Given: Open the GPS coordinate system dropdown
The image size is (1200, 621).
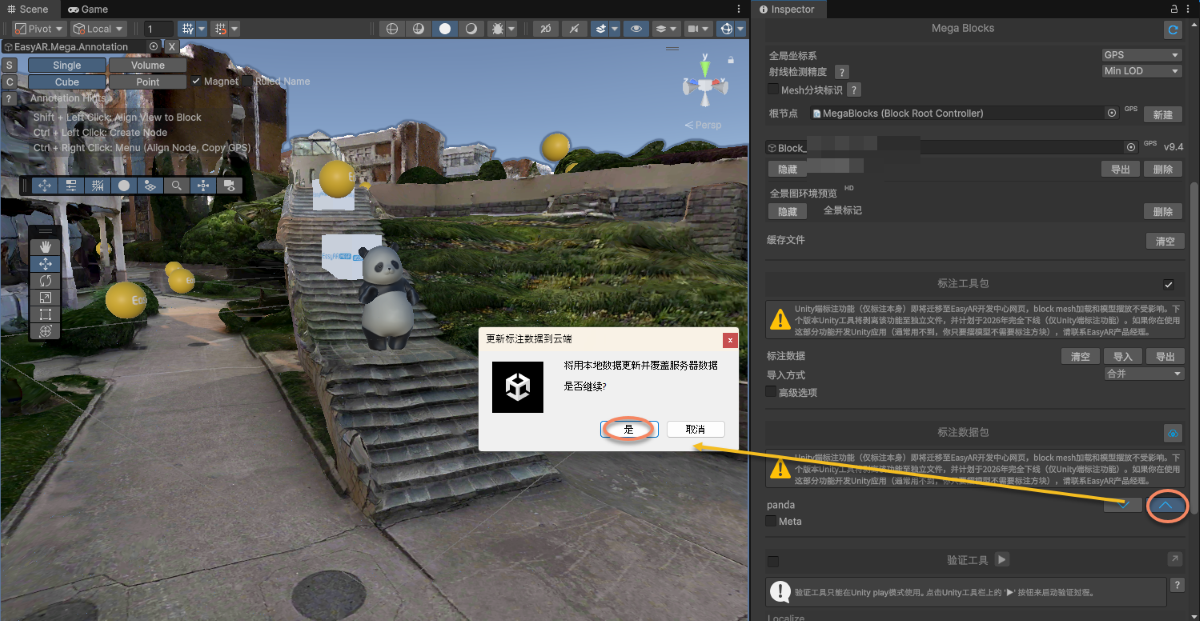Looking at the screenshot, I should 1141,55.
